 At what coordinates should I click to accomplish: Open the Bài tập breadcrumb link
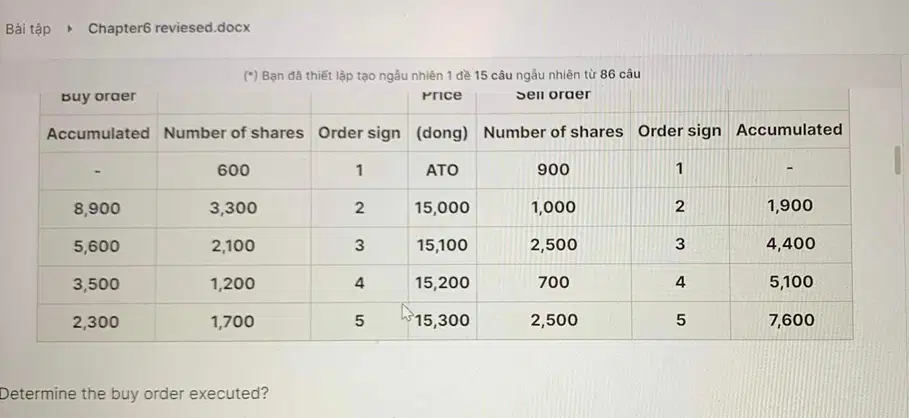tap(28, 29)
